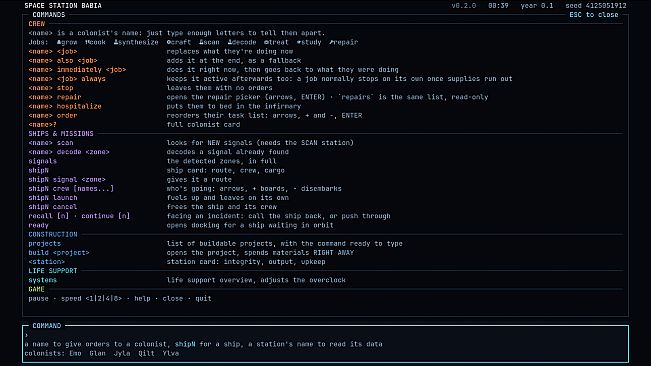Click the study job icon
This screenshot has height=366, width=651.
[x=299, y=42]
